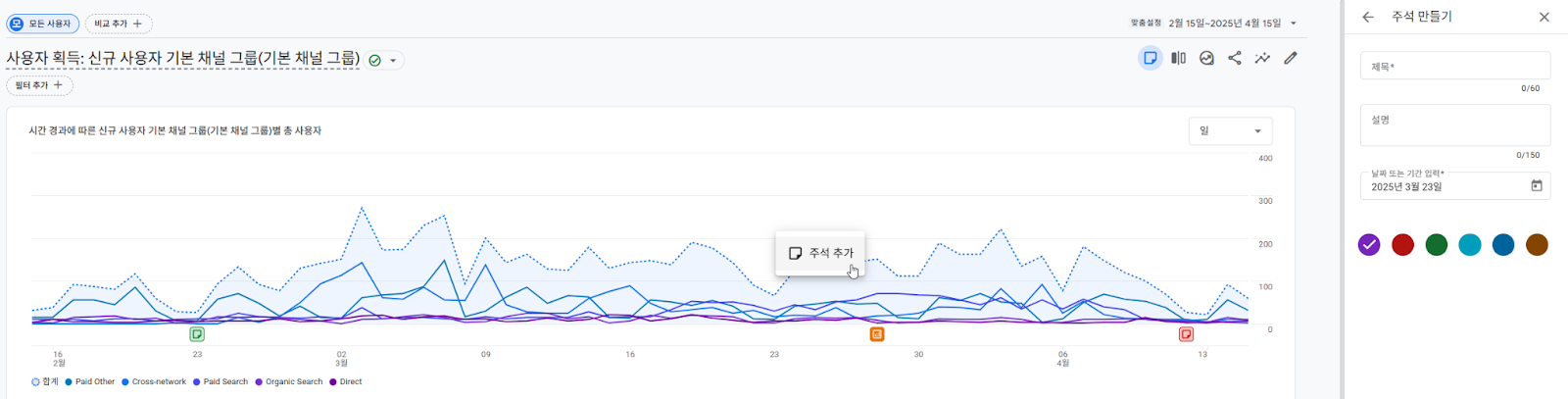
Task: Select the green color swatch
Action: pyautogui.click(x=1437, y=245)
